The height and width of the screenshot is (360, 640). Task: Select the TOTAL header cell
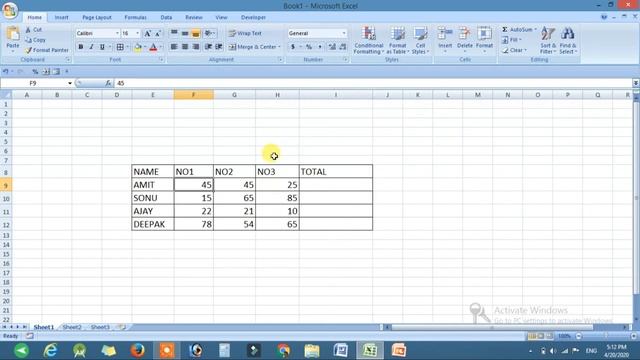click(336, 171)
